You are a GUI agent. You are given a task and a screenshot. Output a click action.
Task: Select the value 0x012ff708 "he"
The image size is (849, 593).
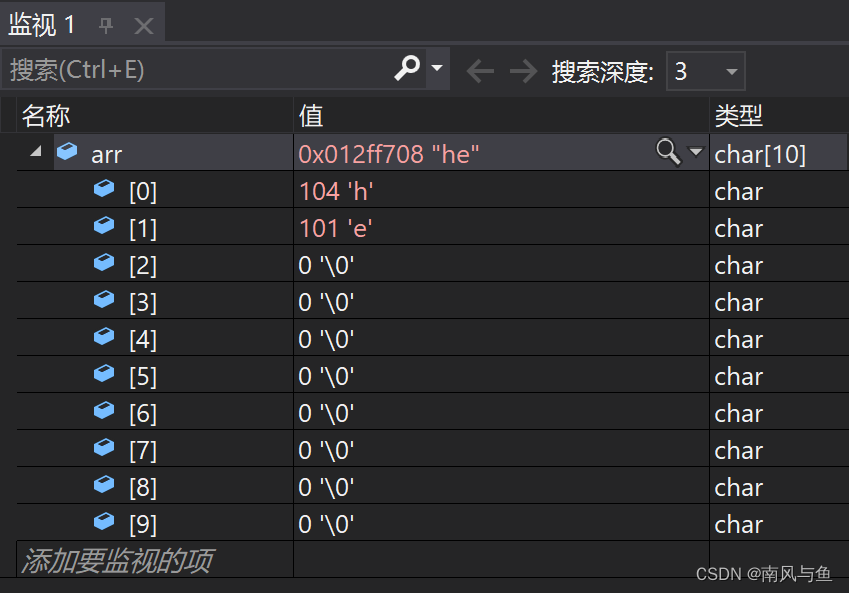[388, 154]
